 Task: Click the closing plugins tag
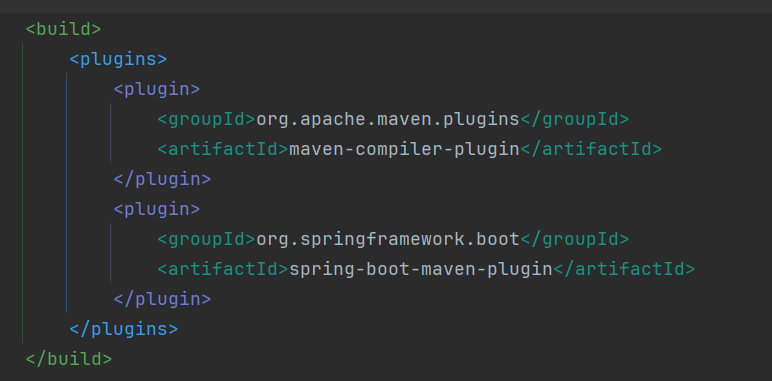pos(124,329)
